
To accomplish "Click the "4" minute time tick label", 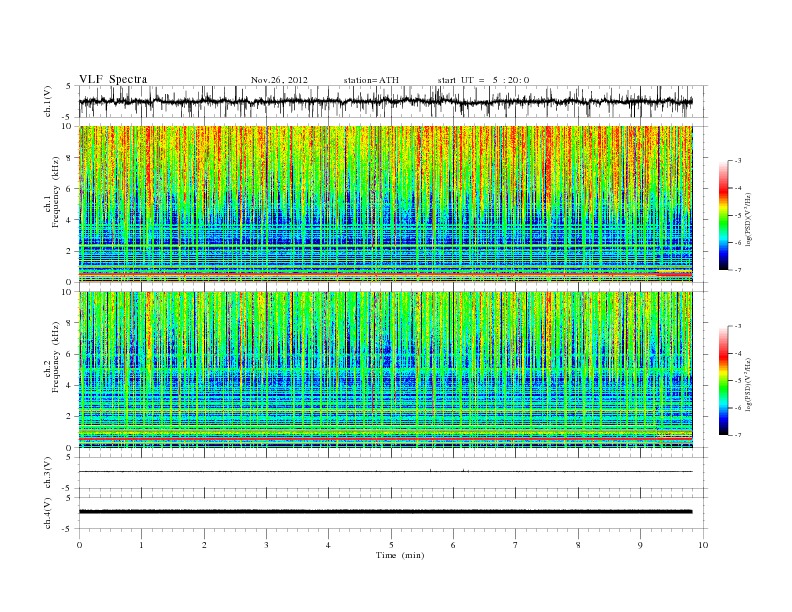I will coord(328,545).
